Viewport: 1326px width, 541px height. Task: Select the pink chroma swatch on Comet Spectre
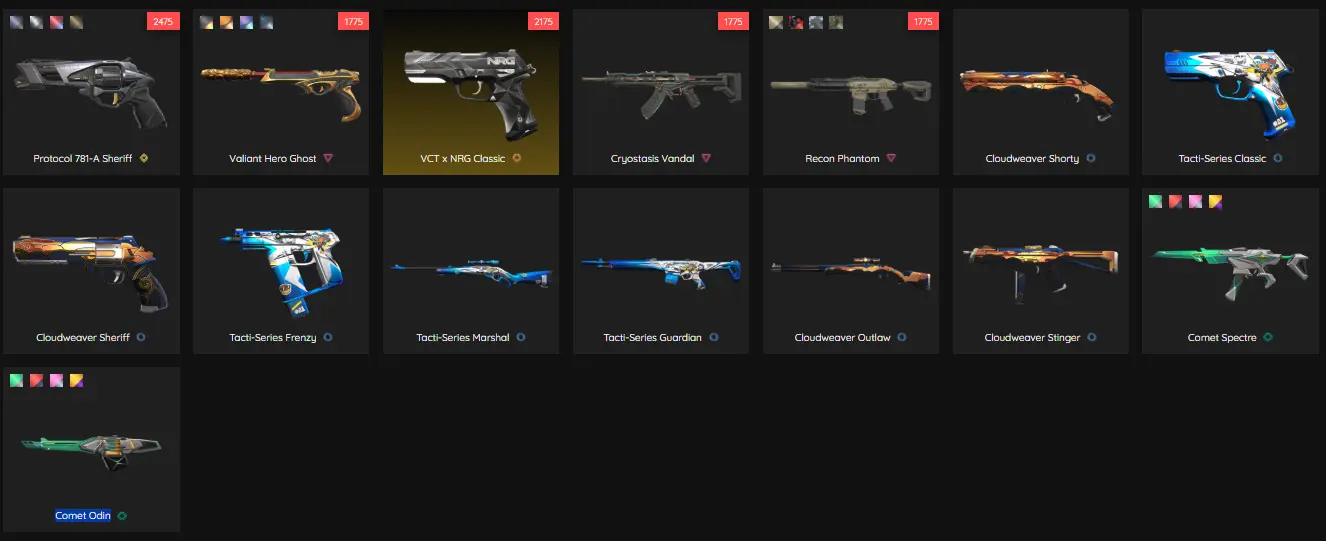1196,201
